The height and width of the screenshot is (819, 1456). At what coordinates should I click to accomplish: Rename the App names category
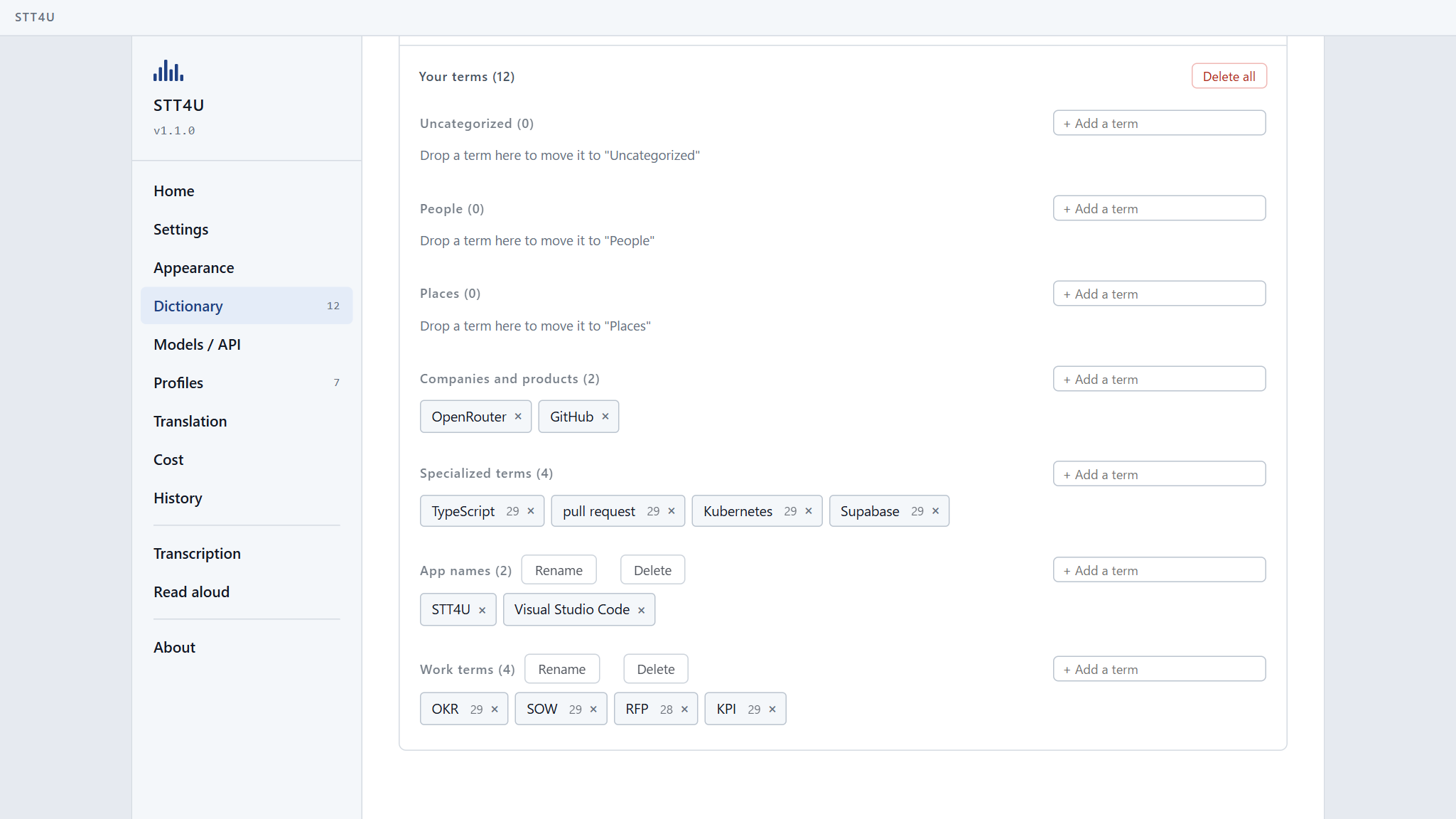(559, 570)
